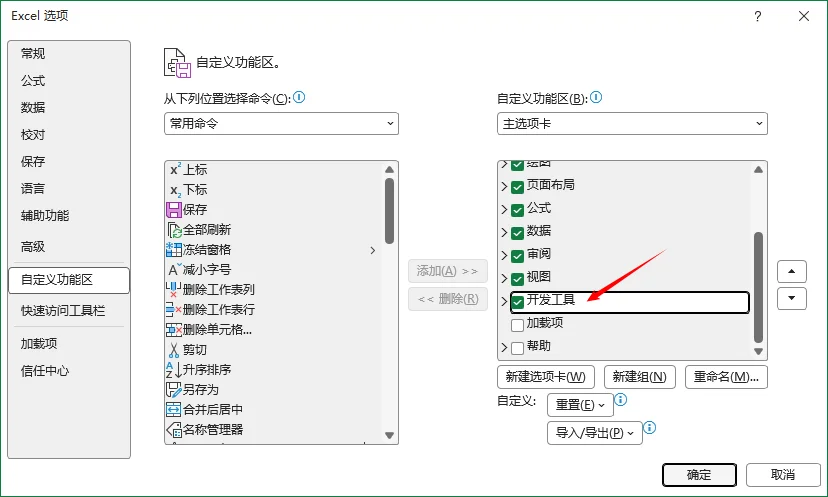Expand the 开发工具 tree node
The height and width of the screenshot is (497, 828).
click(x=504, y=302)
